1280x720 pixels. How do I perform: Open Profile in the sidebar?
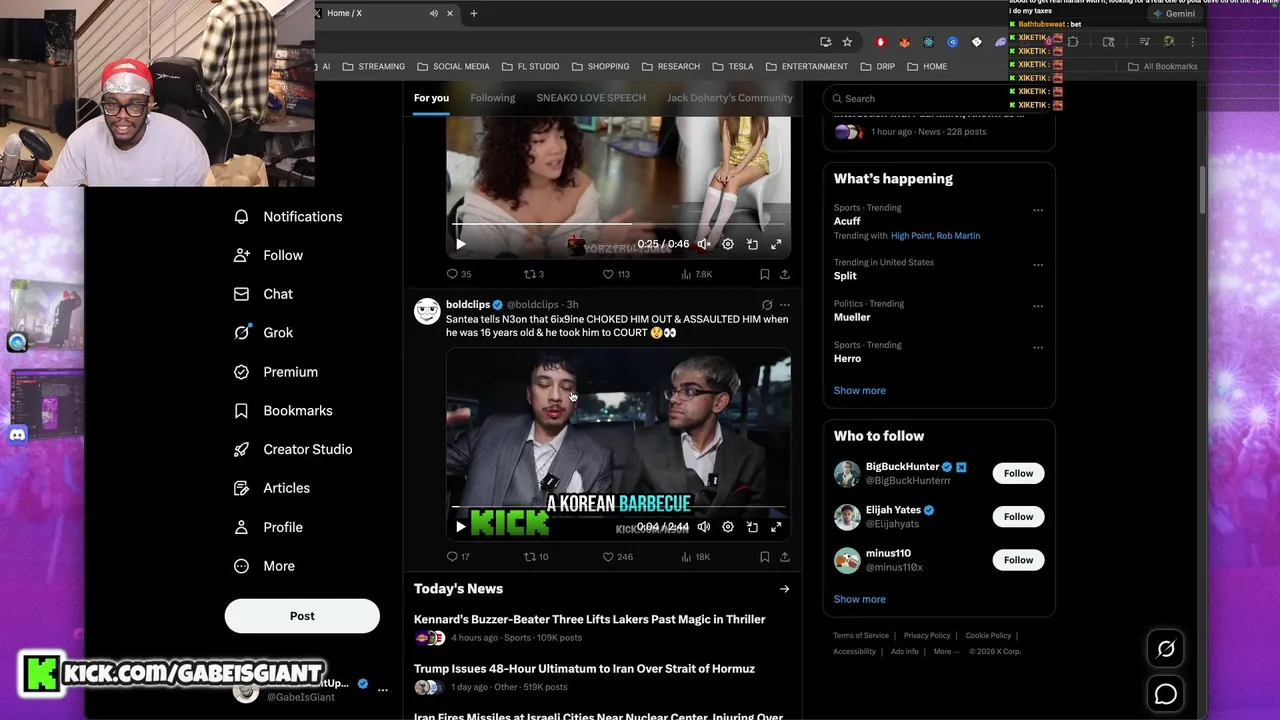(268, 527)
